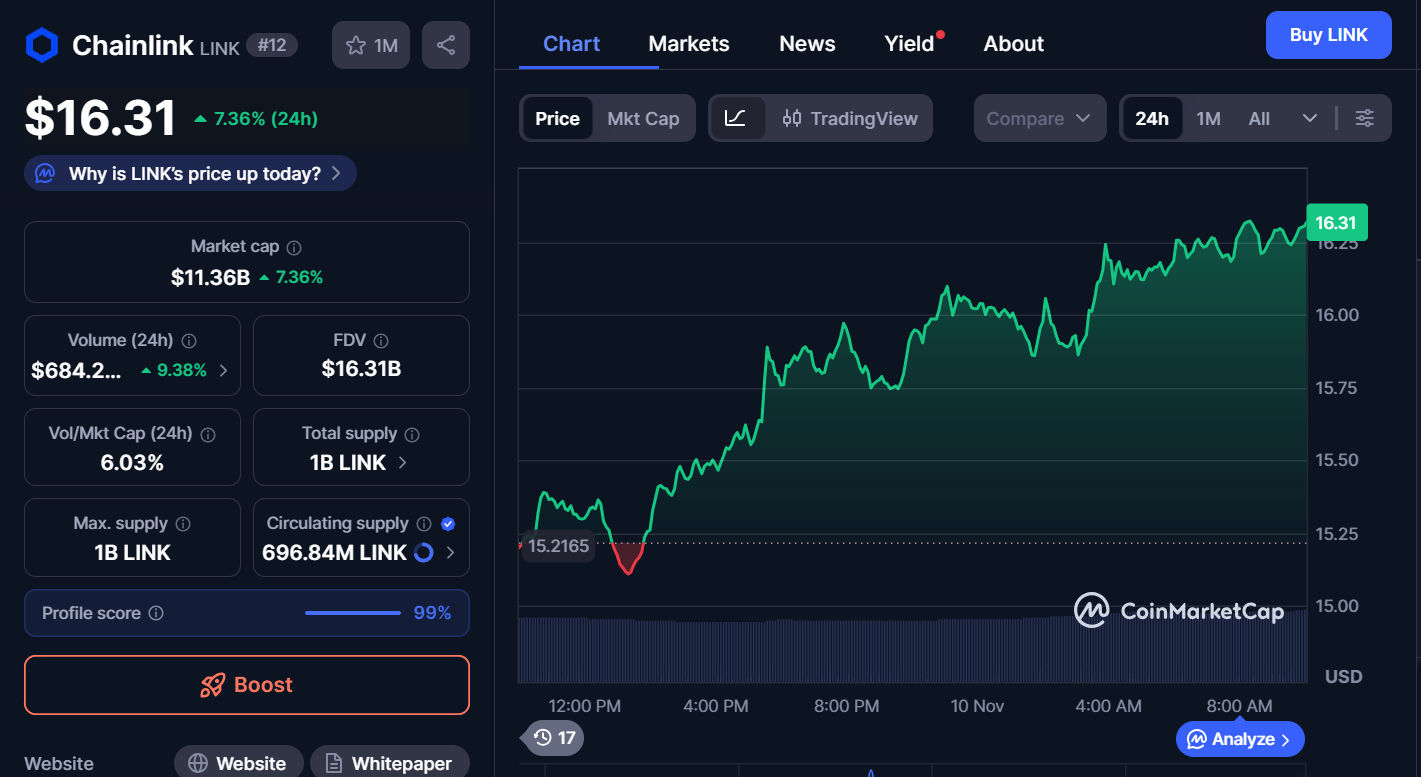Image resolution: width=1421 pixels, height=777 pixels.
Task: Open the Compare dropdown
Action: point(1039,118)
